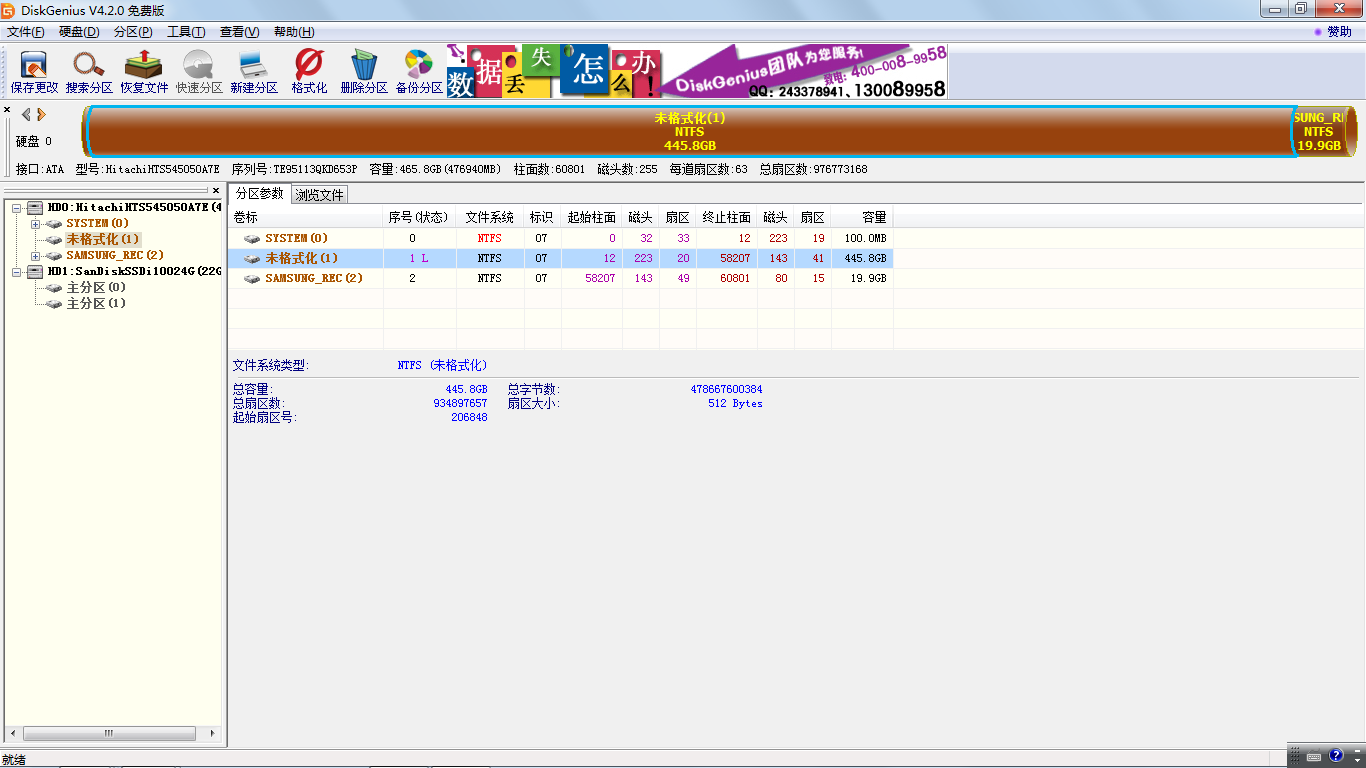Click the 赞助 sponsor link
Viewport: 1366px width, 768px height.
1339,32
